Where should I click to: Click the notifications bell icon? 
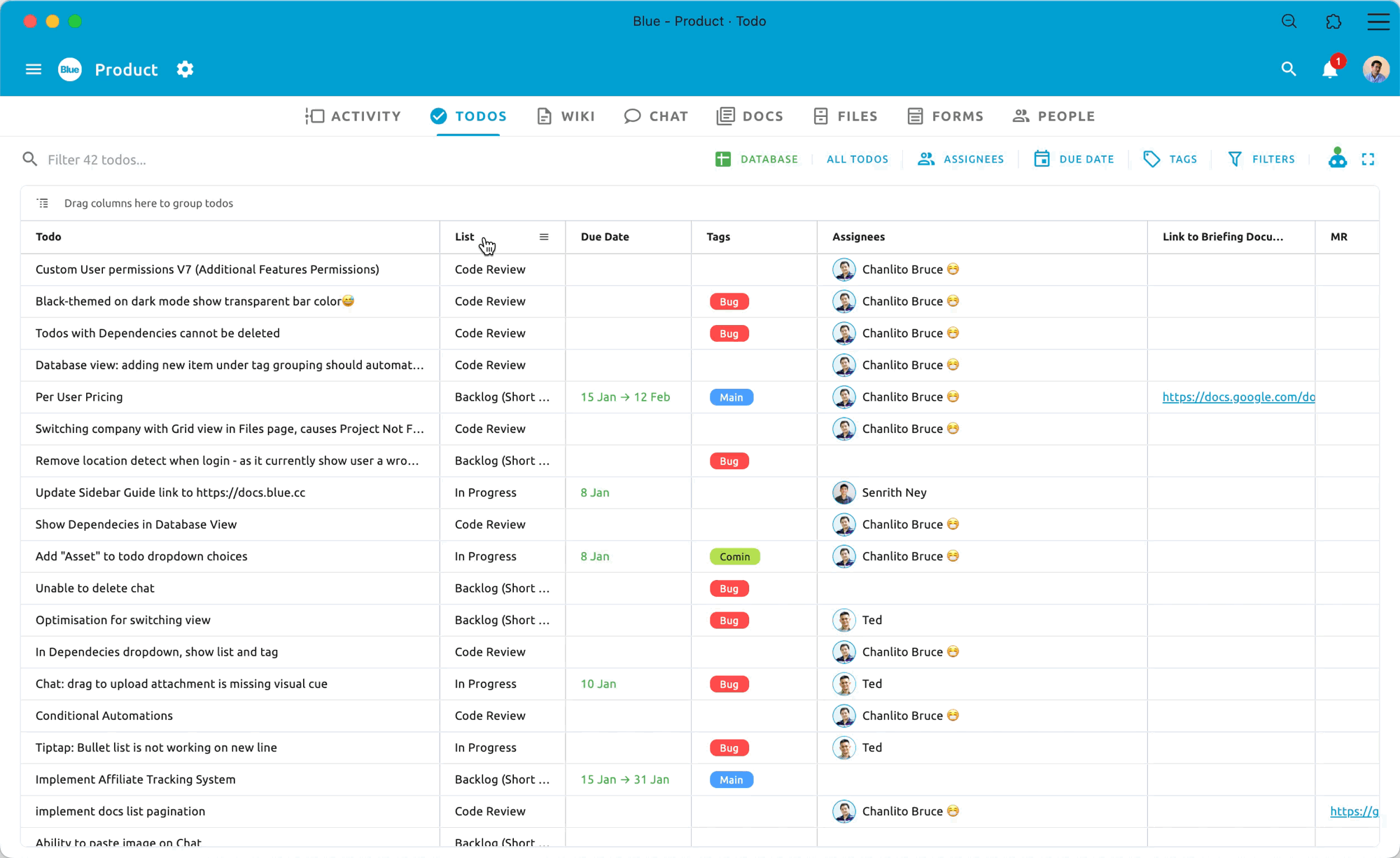click(1329, 69)
